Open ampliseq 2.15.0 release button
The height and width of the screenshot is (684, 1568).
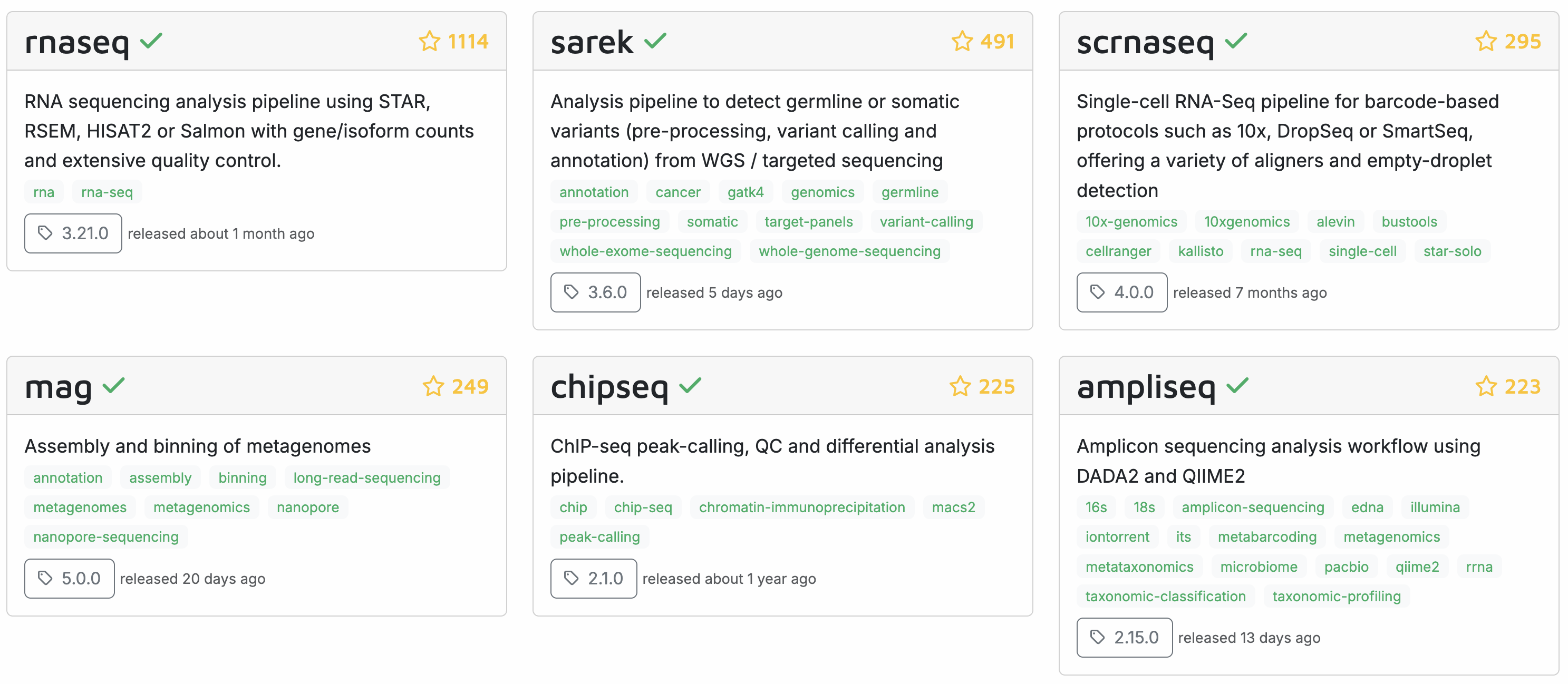(1124, 638)
